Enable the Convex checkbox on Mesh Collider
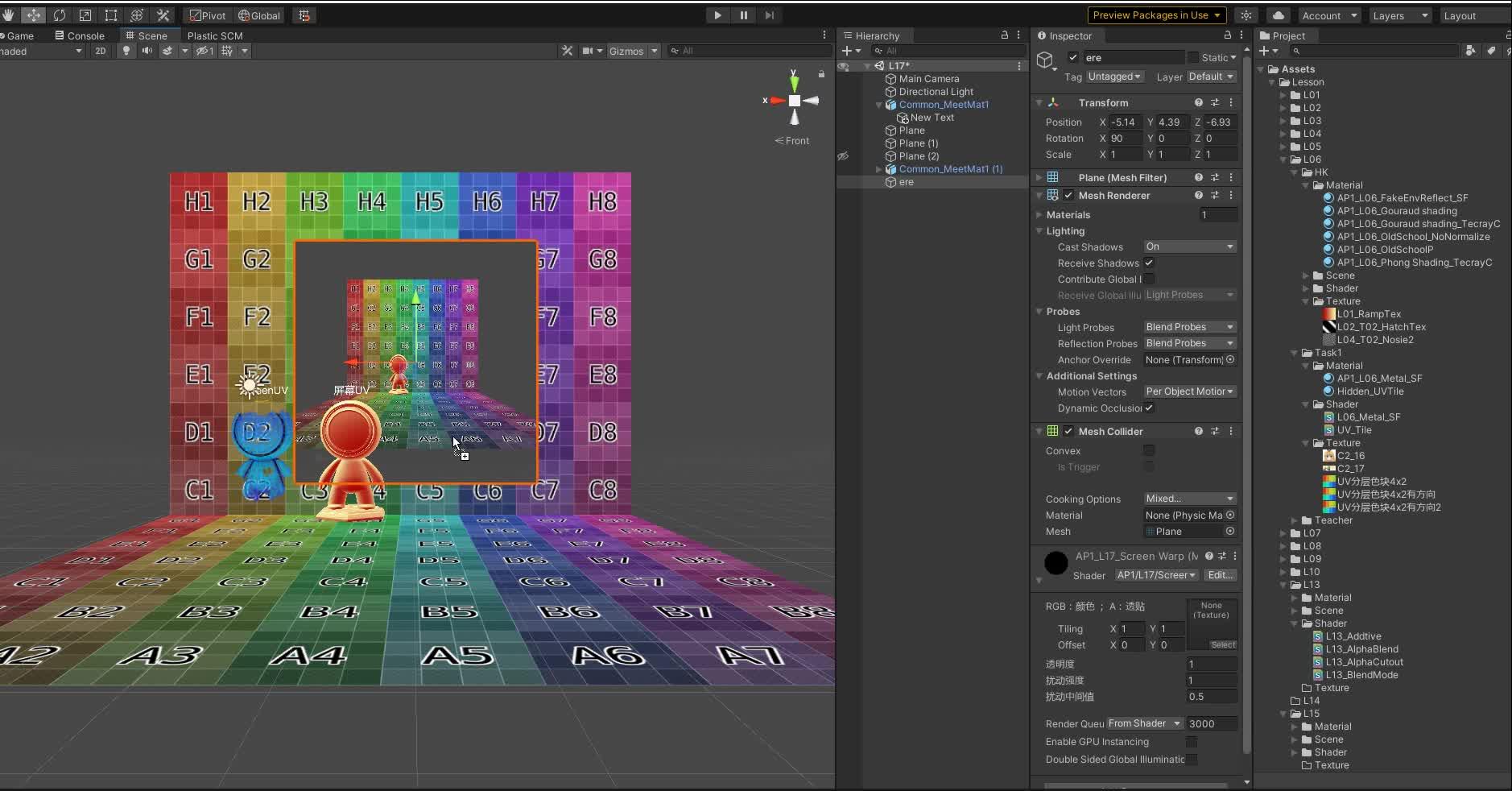This screenshot has height=791, width=1512. [x=1150, y=451]
